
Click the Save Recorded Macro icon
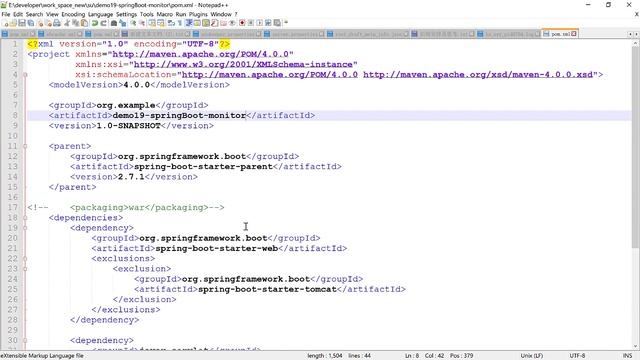click(277, 23)
